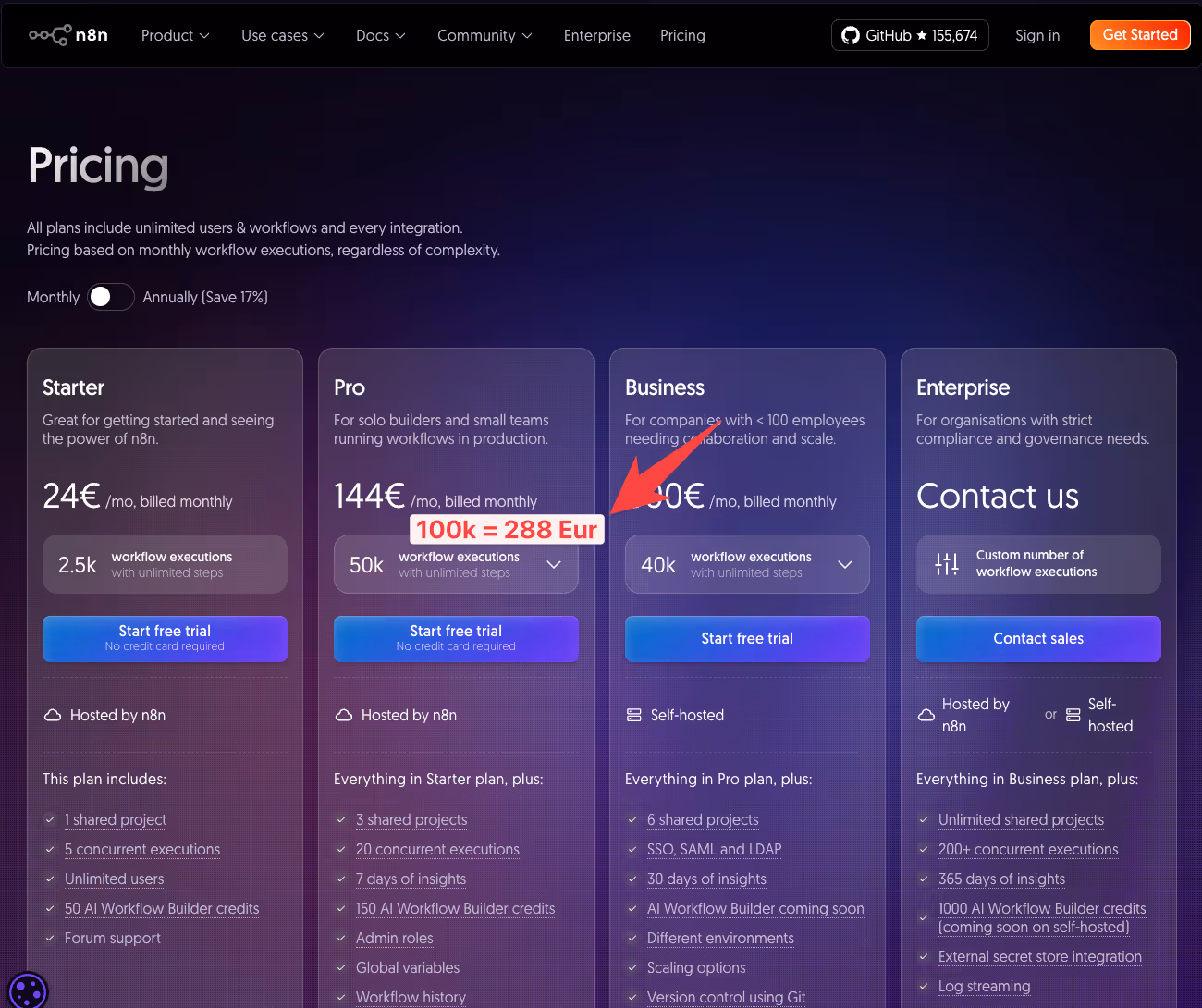Image resolution: width=1202 pixels, height=1008 pixels.
Task: Click the server icon next to Business Self-hosted
Action: coord(634,715)
